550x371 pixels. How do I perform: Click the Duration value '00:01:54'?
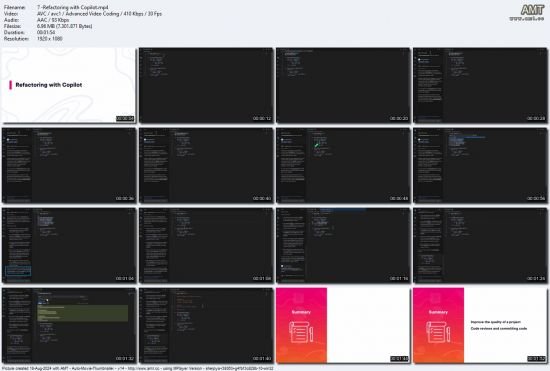tap(46, 32)
